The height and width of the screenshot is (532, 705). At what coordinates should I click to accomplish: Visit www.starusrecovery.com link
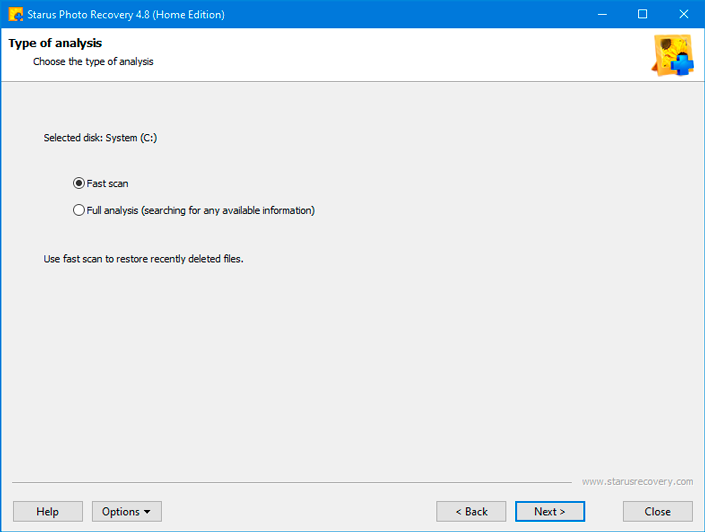click(x=637, y=482)
